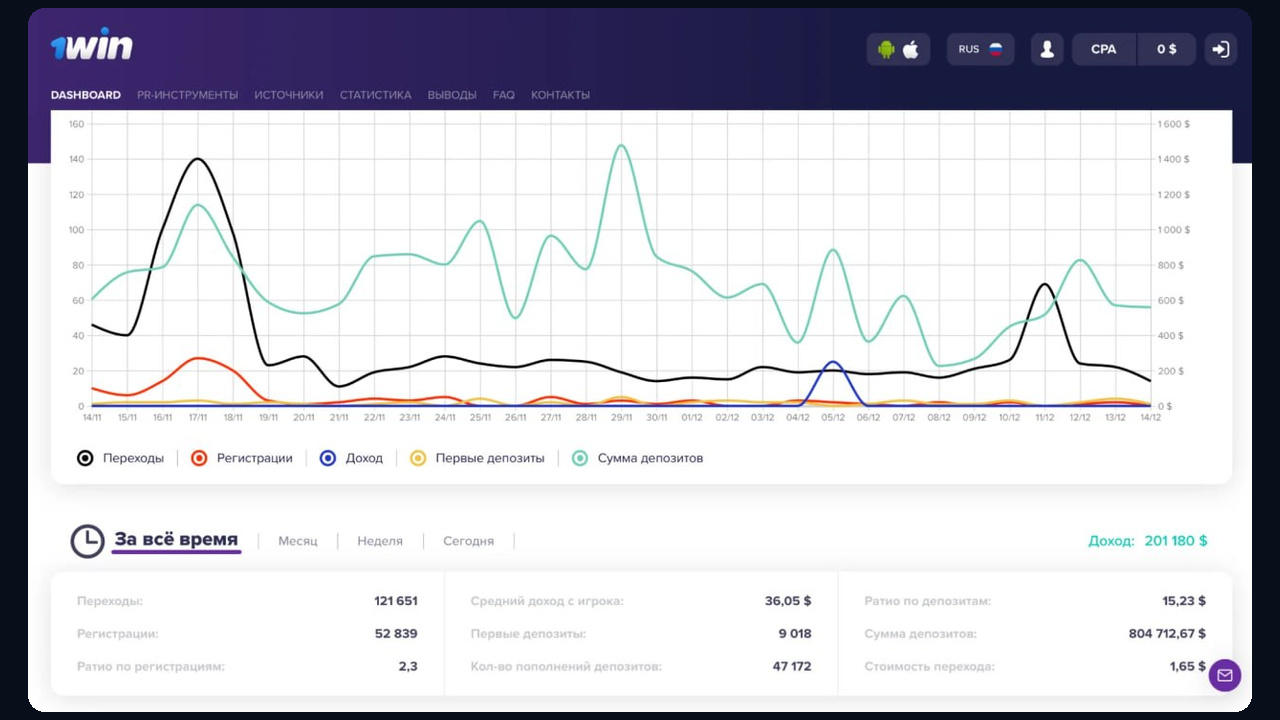Click the Переходы value 121 651

pyautogui.click(x=396, y=601)
